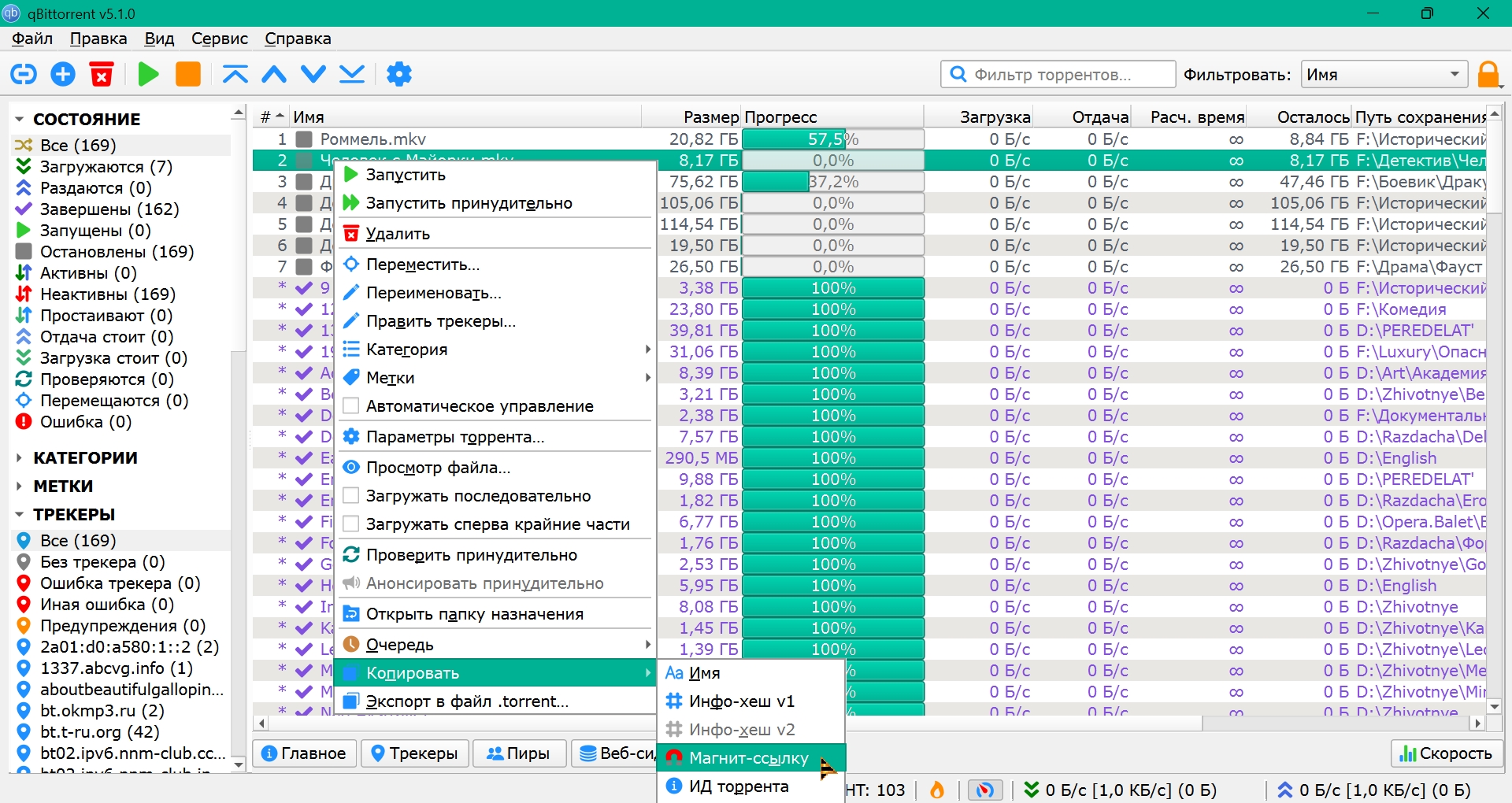Choose Удалить in the context menu
This screenshot has height=803, width=1512.
click(495, 234)
